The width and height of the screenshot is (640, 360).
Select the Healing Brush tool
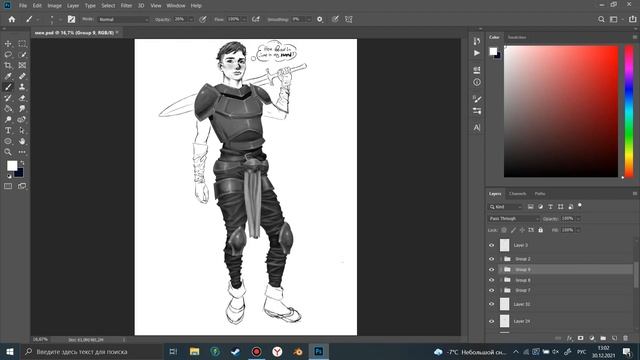[22, 76]
